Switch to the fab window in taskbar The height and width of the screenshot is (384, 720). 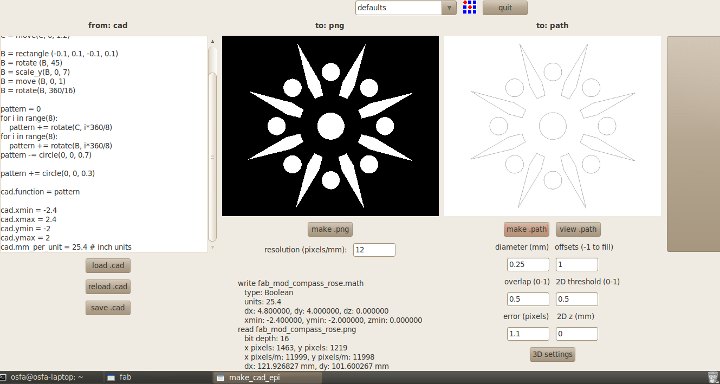[120, 377]
